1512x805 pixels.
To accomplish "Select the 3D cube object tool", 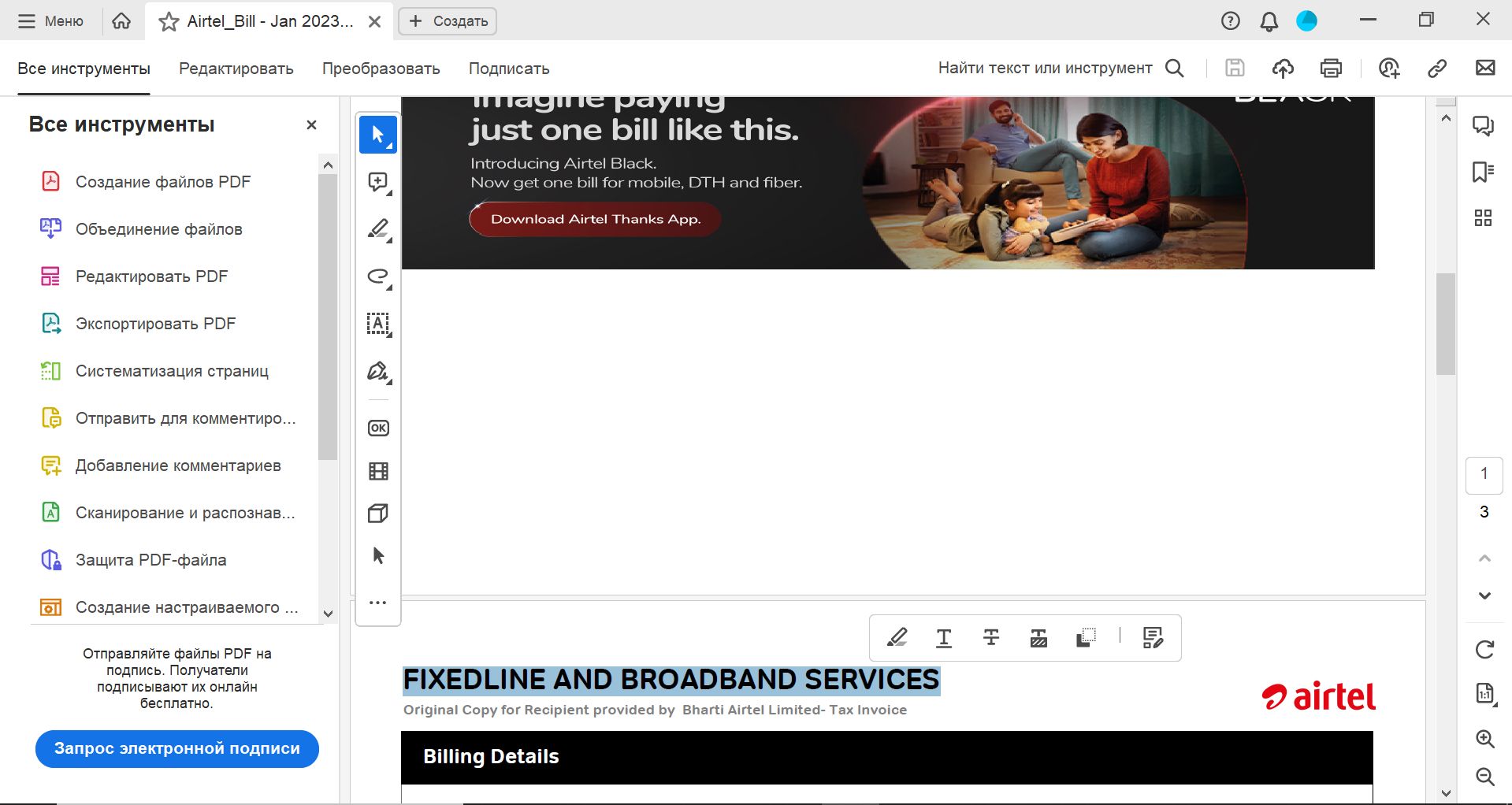I will click(x=378, y=514).
